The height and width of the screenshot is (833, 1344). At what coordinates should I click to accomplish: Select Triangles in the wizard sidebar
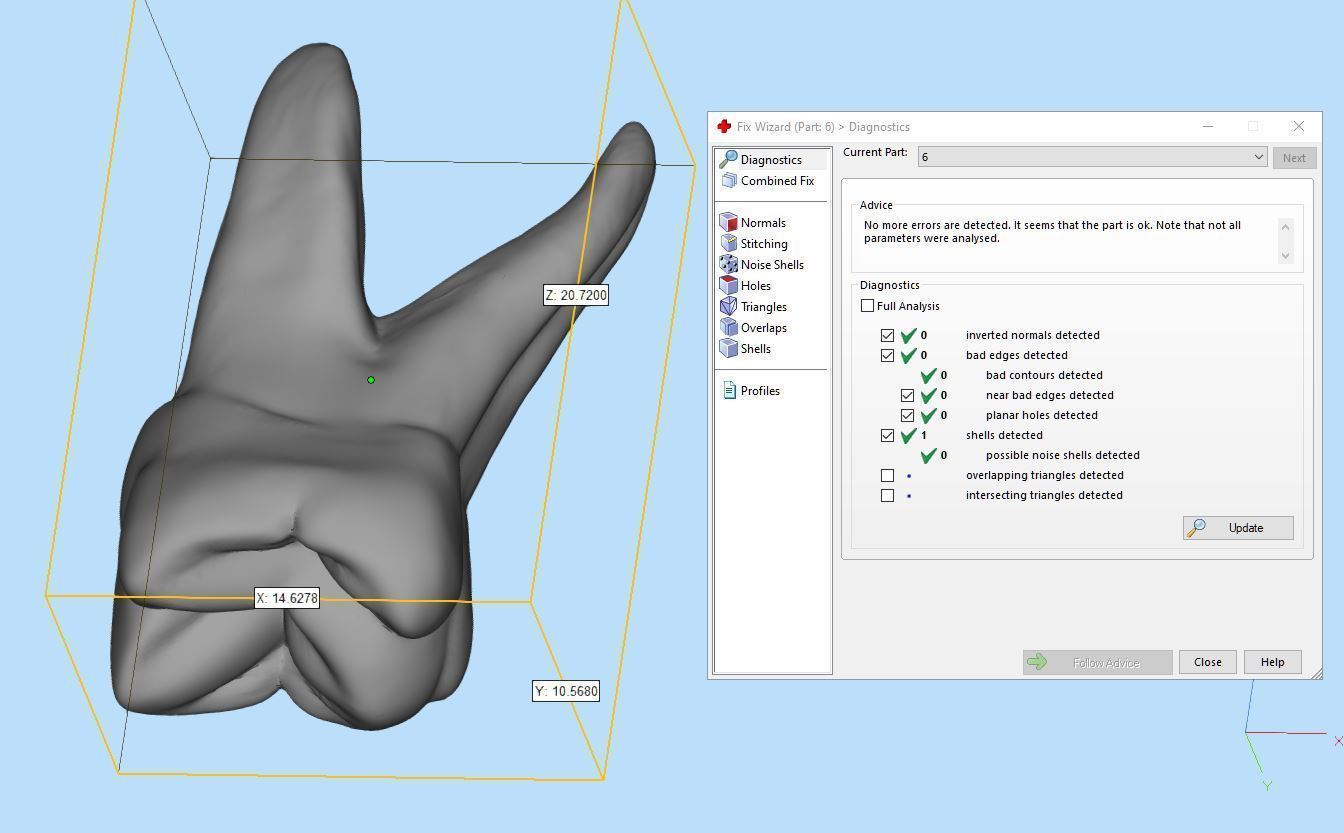pyautogui.click(x=764, y=307)
